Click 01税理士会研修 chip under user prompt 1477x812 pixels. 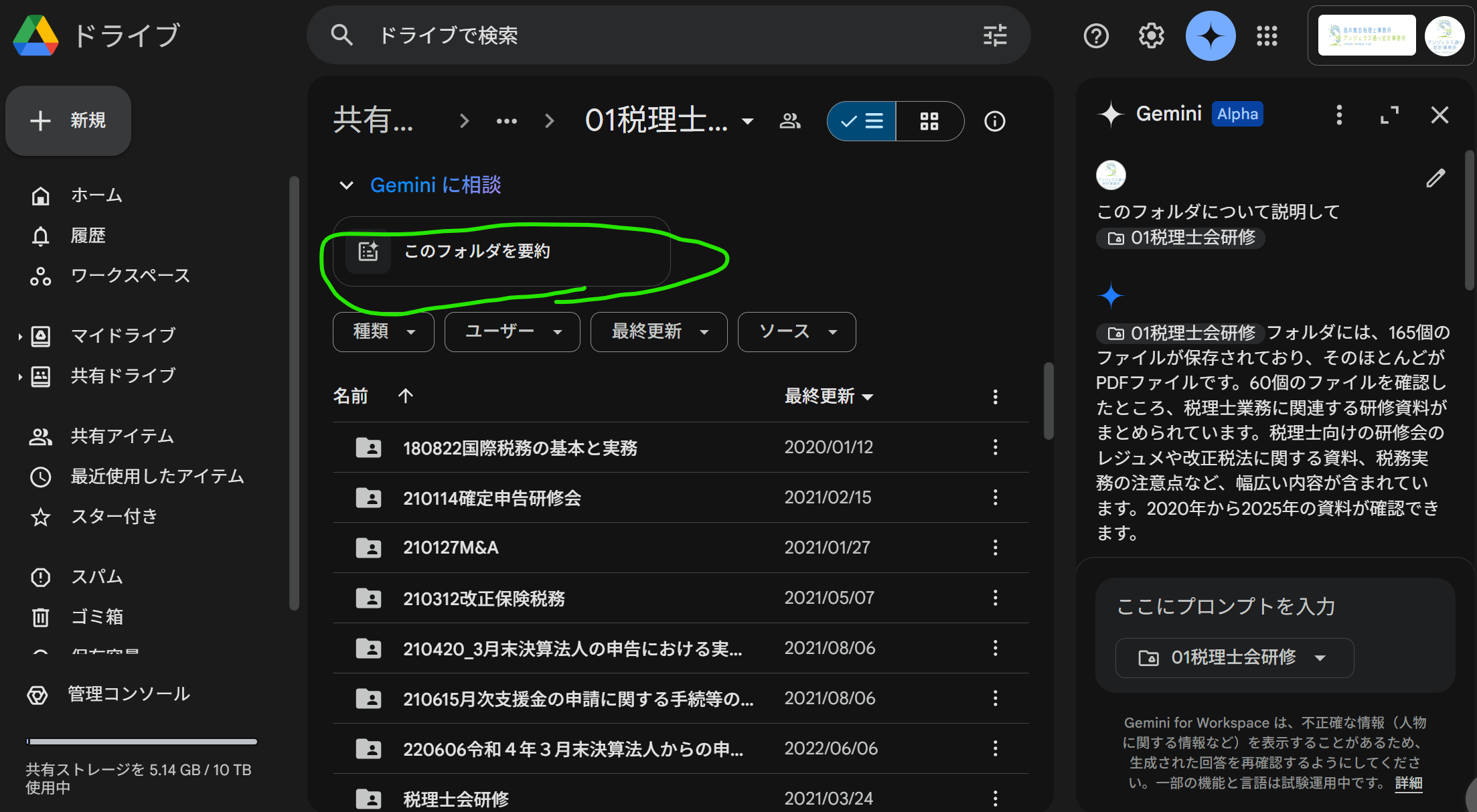tap(1181, 238)
